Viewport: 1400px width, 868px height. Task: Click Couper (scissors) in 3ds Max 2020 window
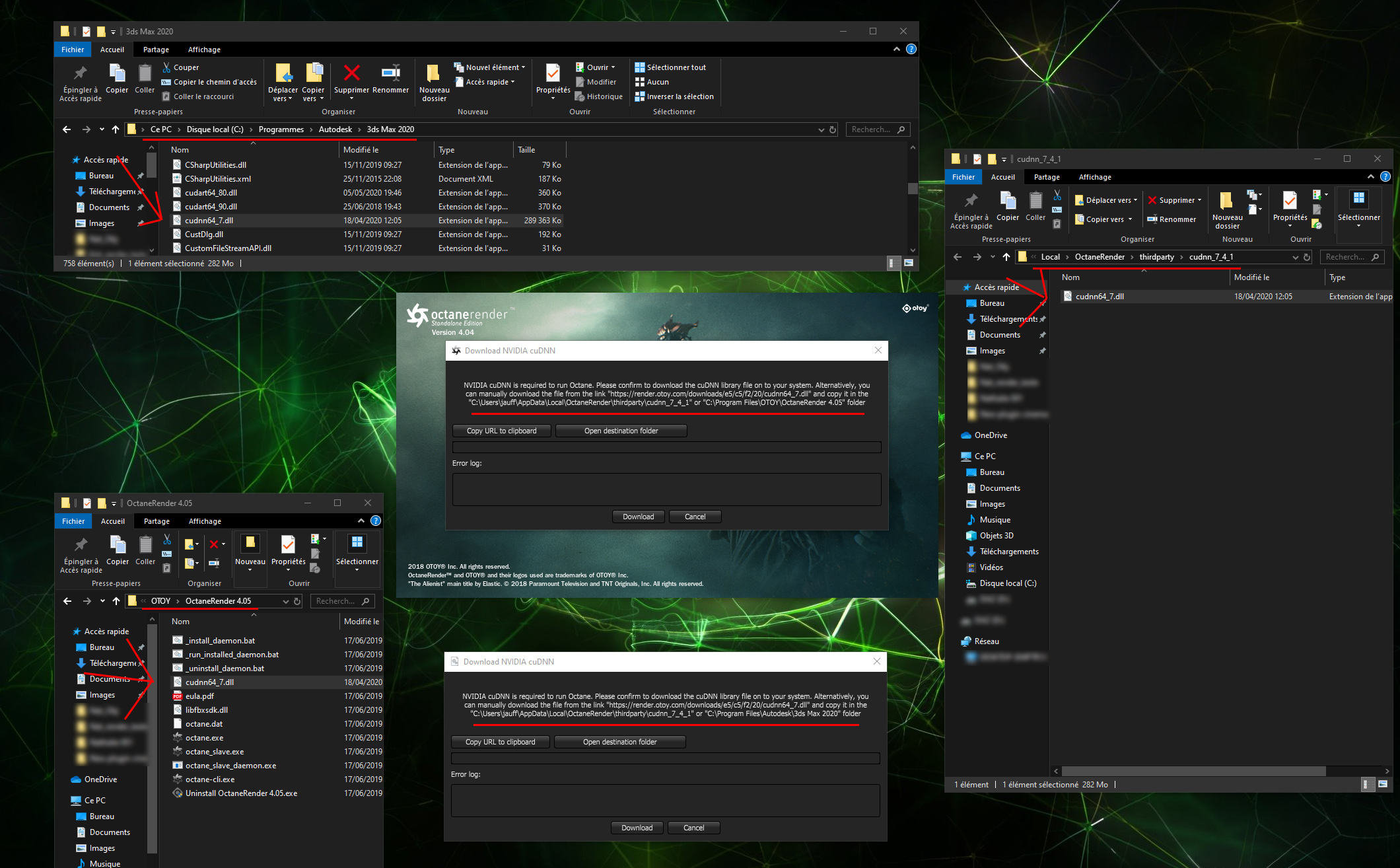click(x=180, y=67)
